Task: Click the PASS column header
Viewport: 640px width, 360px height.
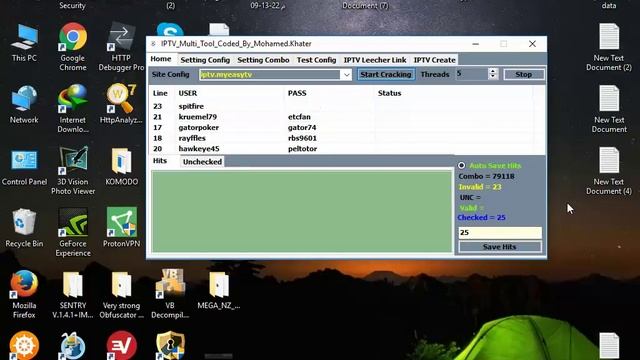Action: tap(297, 93)
